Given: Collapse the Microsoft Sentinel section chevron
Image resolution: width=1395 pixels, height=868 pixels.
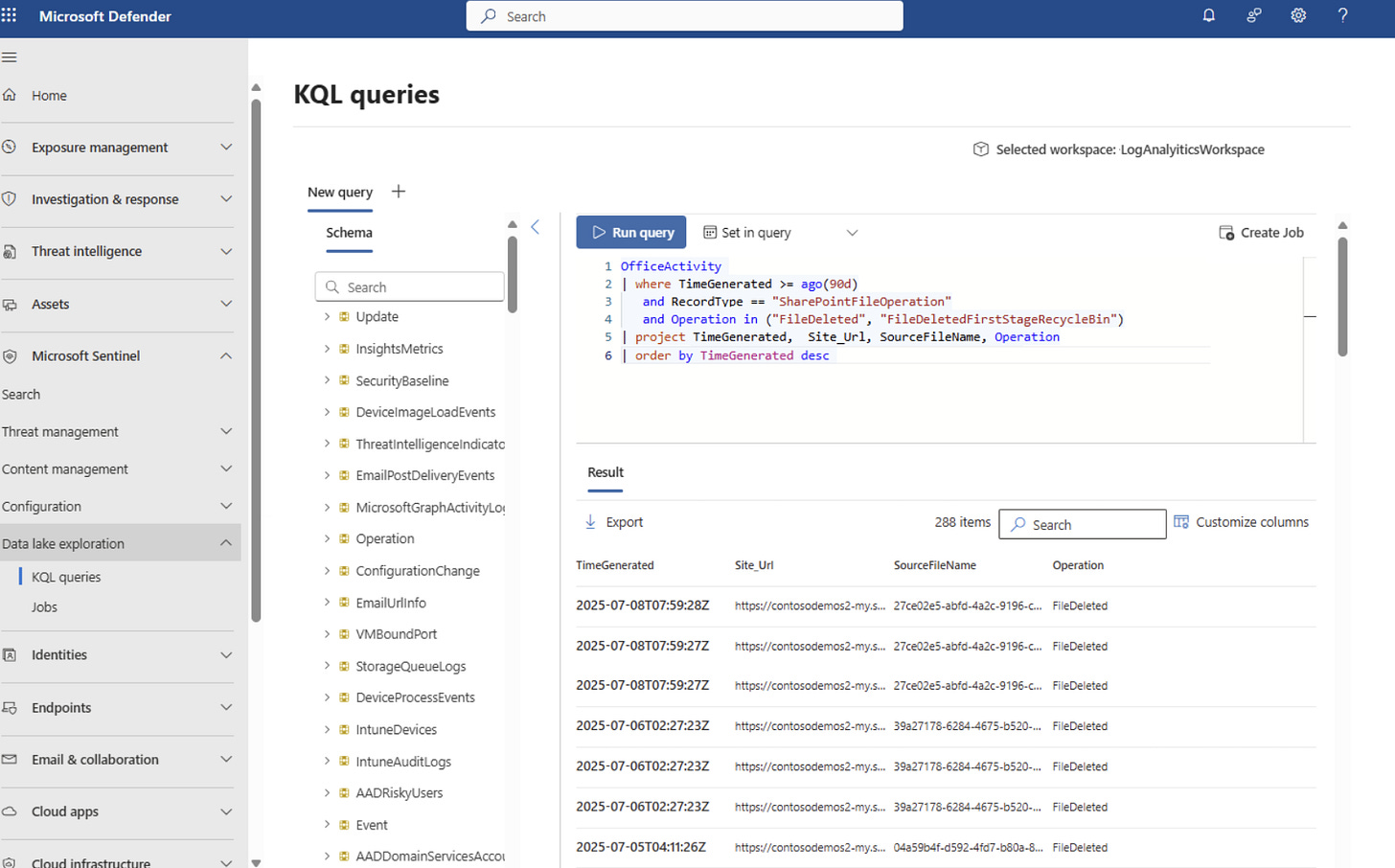Looking at the screenshot, I should 226,355.
